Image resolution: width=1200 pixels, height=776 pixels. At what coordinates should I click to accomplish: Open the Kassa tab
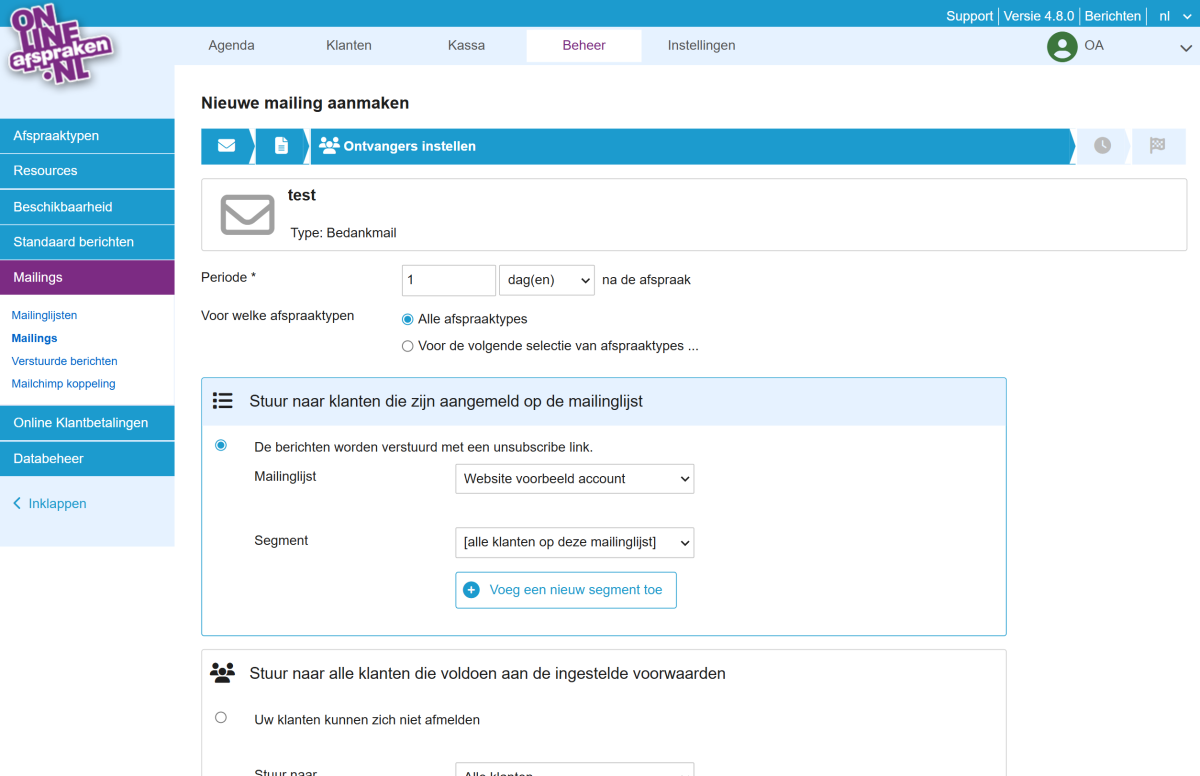pyautogui.click(x=467, y=45)
